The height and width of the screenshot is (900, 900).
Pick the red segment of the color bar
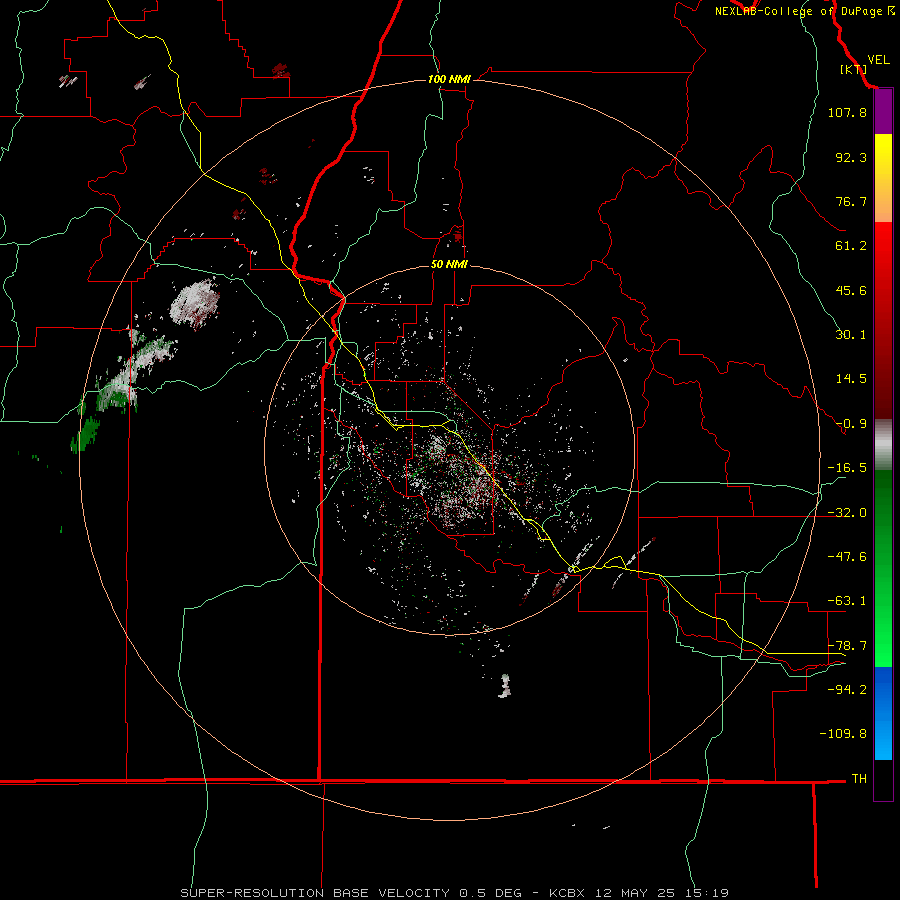tap(883, 320)
